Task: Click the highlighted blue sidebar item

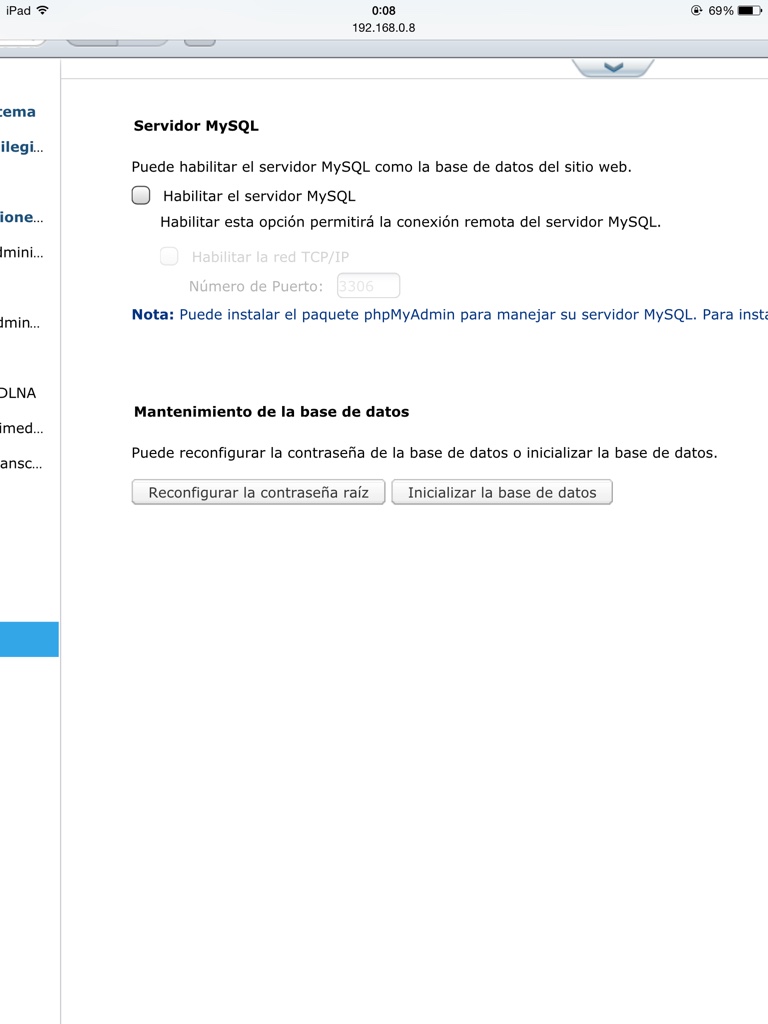Action: point(29,639)
